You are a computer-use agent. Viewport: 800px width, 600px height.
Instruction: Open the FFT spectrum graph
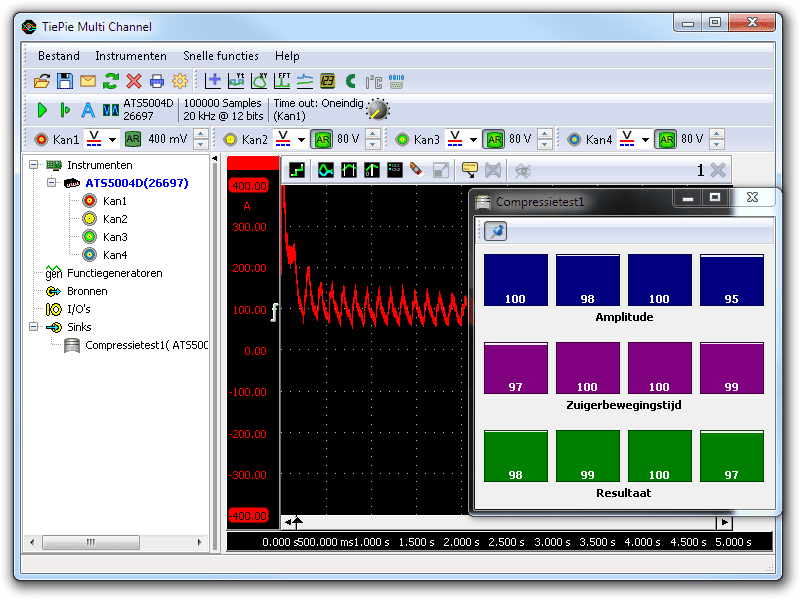282,81
